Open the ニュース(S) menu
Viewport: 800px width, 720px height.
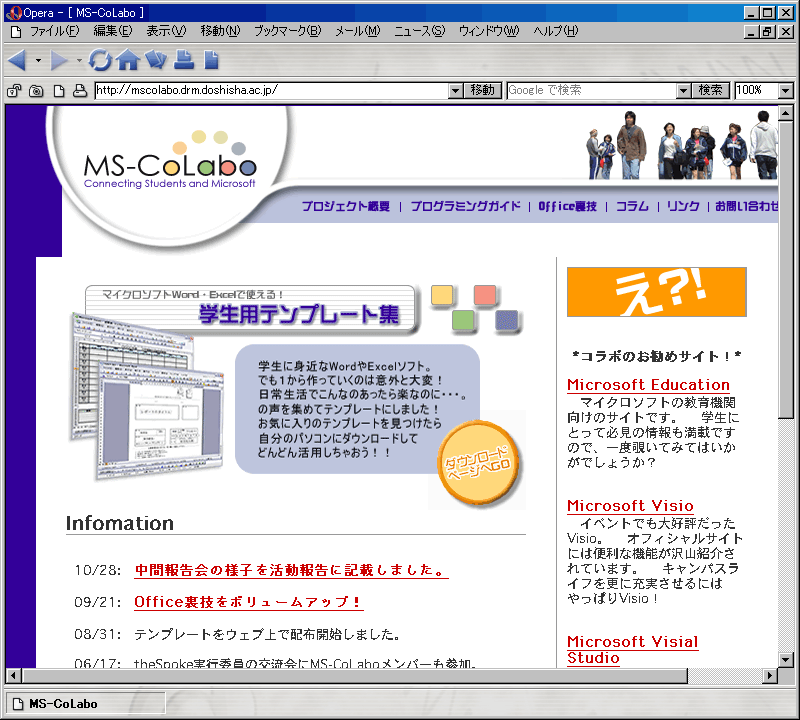[419, 31]
